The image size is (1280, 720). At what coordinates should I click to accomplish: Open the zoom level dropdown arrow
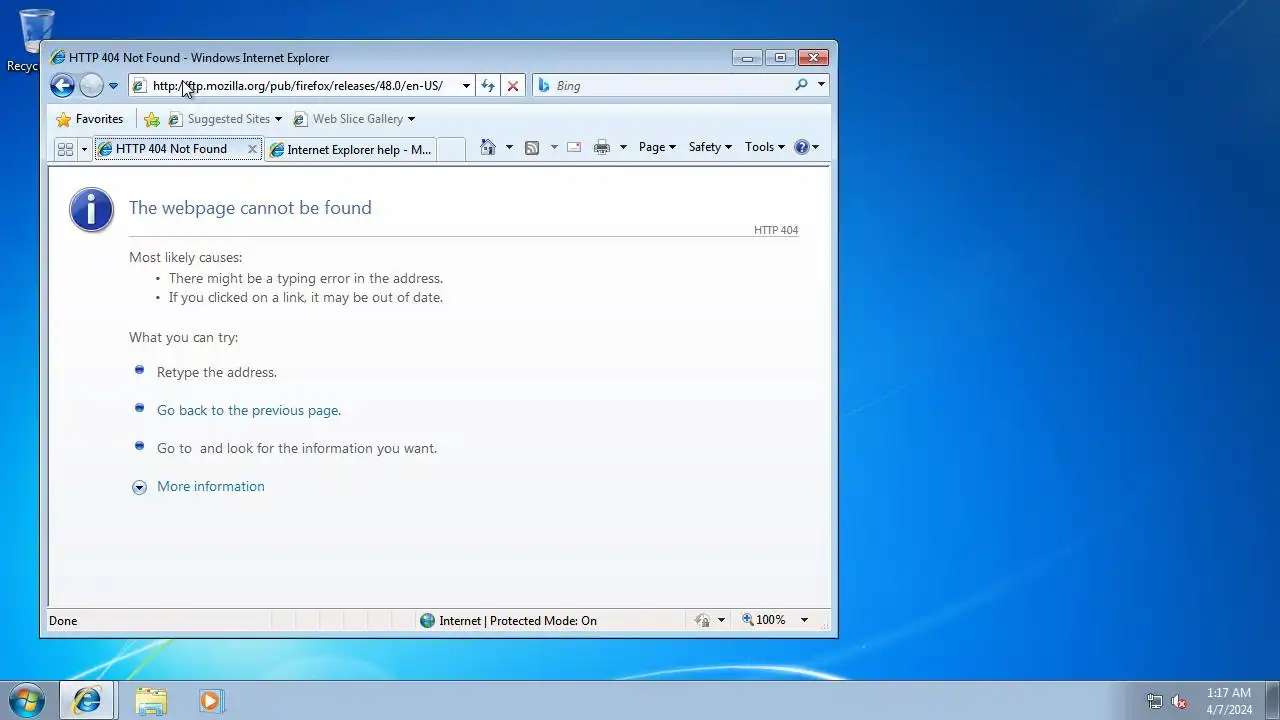804,620
